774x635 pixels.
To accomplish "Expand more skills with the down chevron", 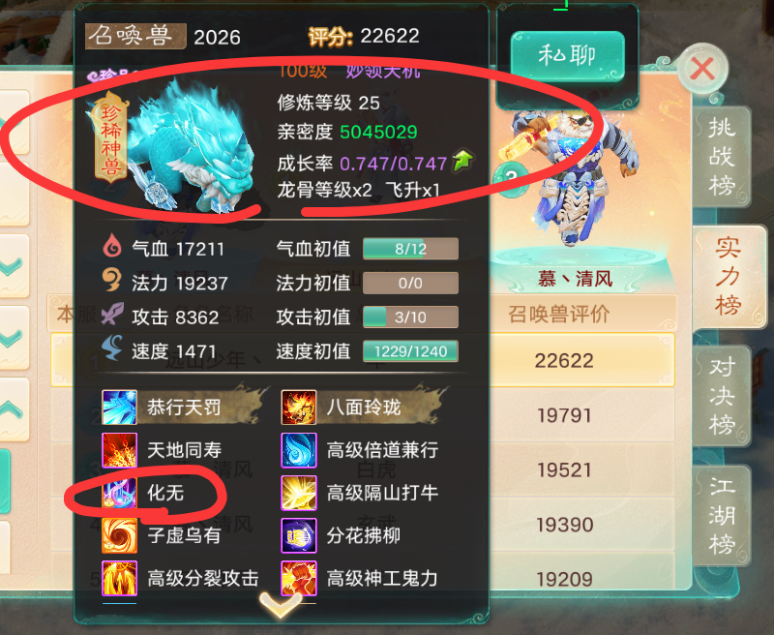I will (x=280, y=604).
